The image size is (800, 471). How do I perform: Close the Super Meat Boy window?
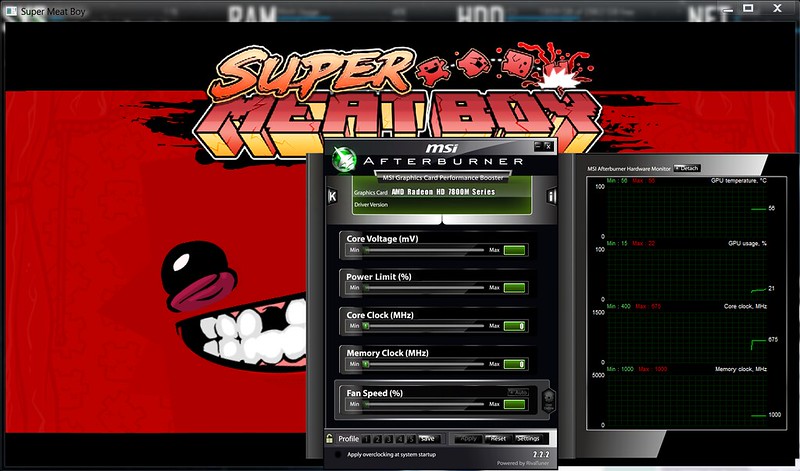pos(777,8)
